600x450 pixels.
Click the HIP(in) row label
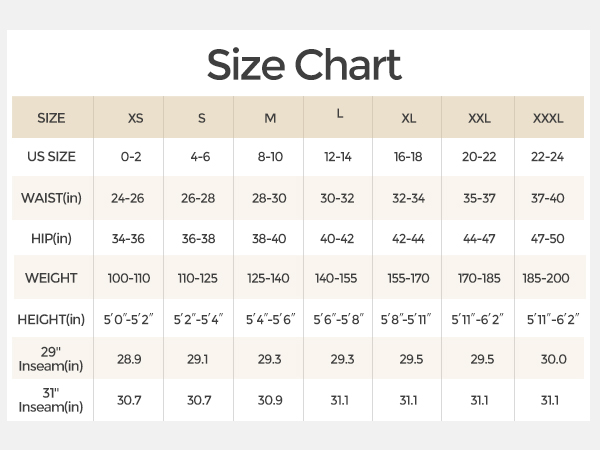(51, 238)
